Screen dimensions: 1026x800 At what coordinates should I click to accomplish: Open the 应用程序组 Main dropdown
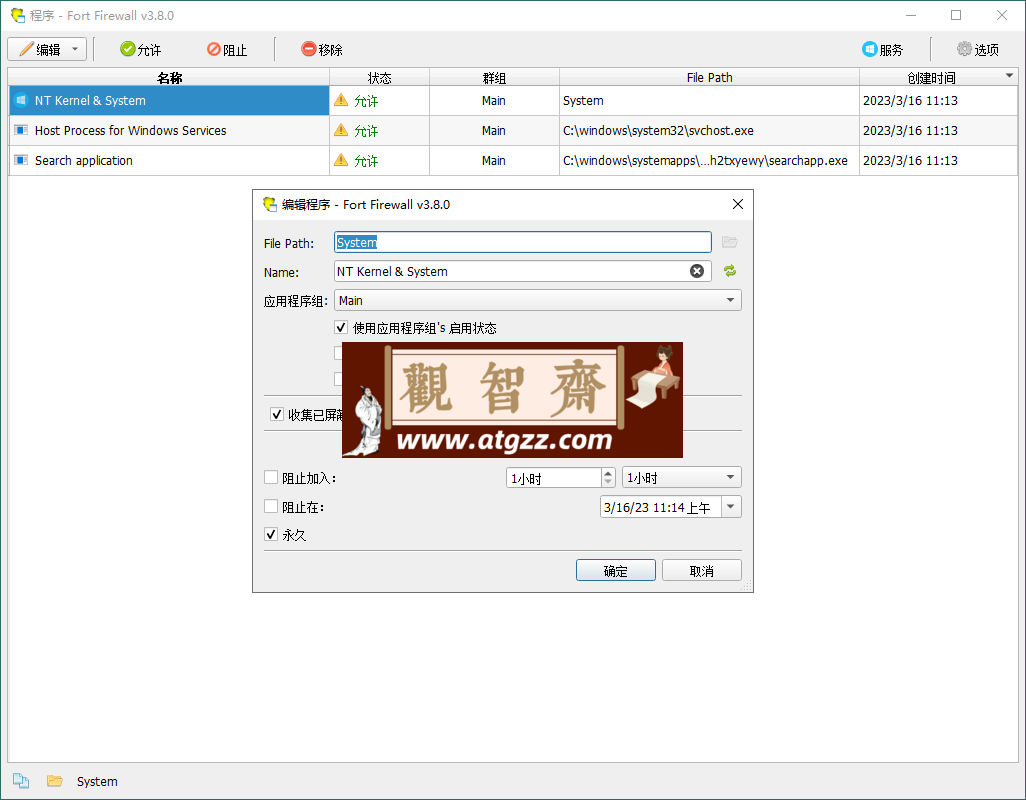pyautogui.click(x=538, y=300)
